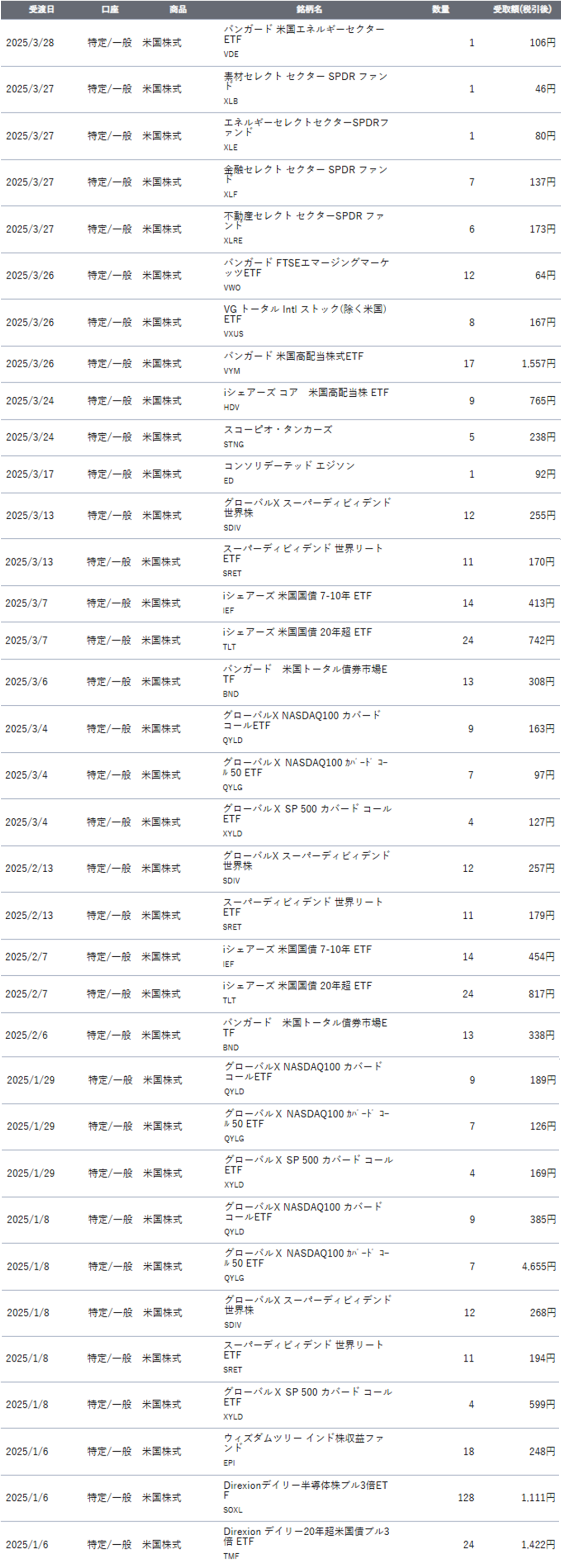
Task: Click the SOXL ticker label
Action: (233, 1510)
